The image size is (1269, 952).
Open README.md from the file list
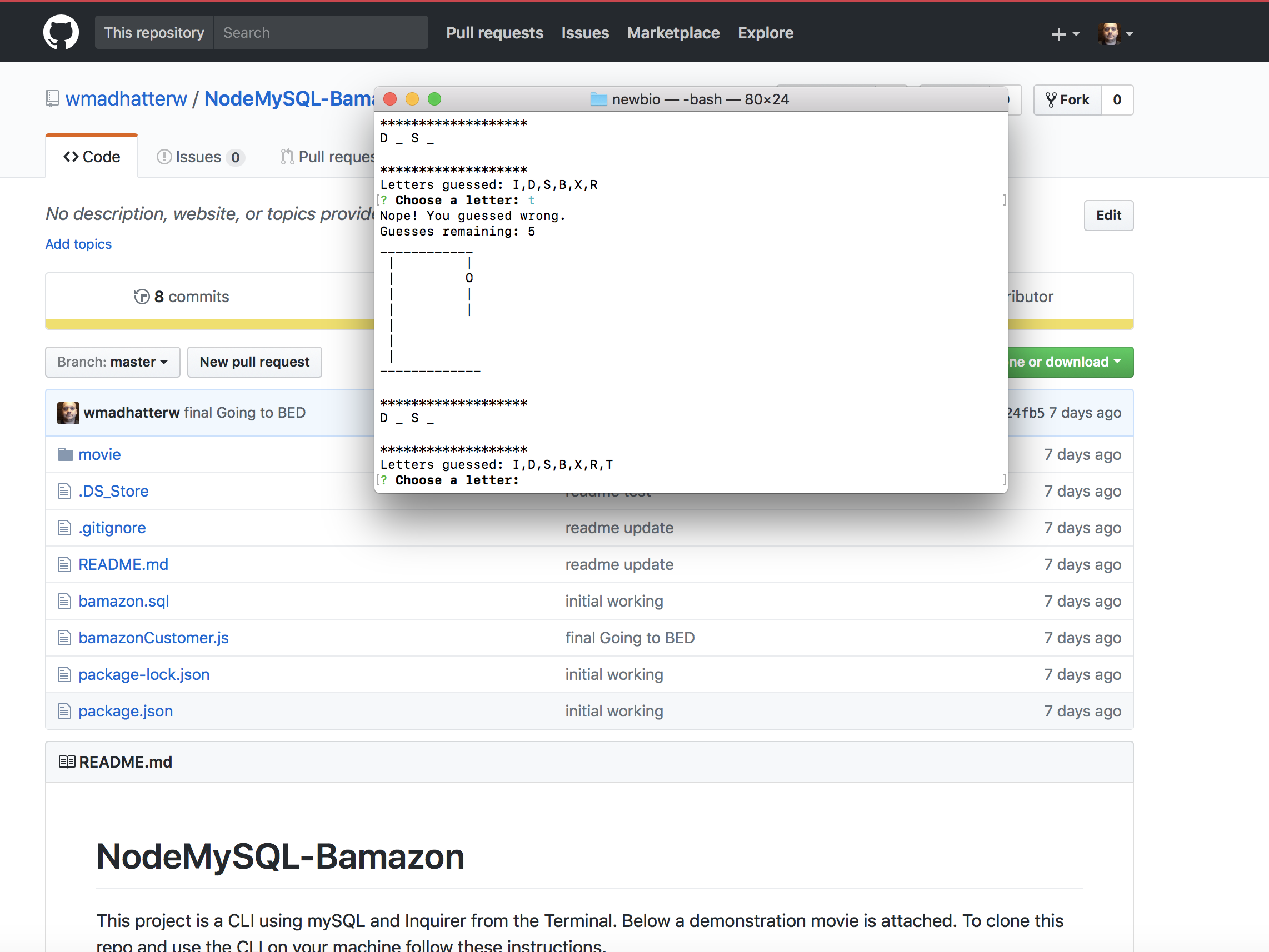(123, 565)
